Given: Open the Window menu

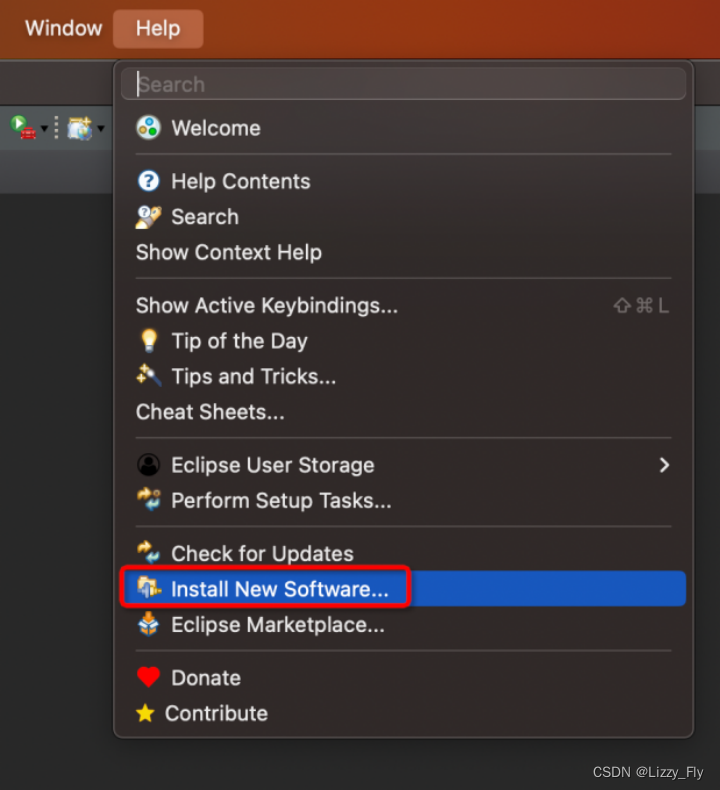Looking at the screenshot, I should [x=63, y=29].
